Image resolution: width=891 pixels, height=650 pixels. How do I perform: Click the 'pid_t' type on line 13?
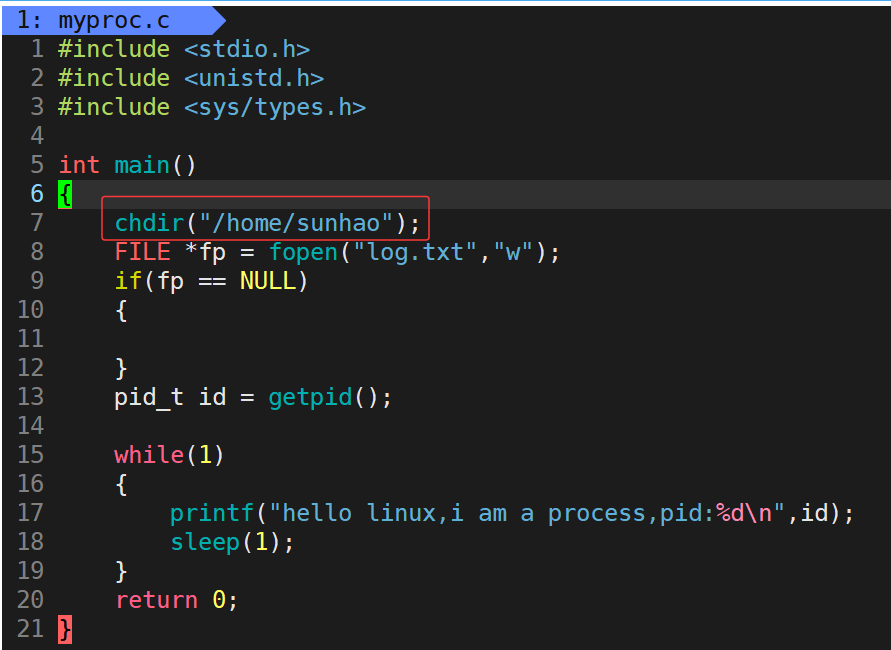click(x=149, y=397)
